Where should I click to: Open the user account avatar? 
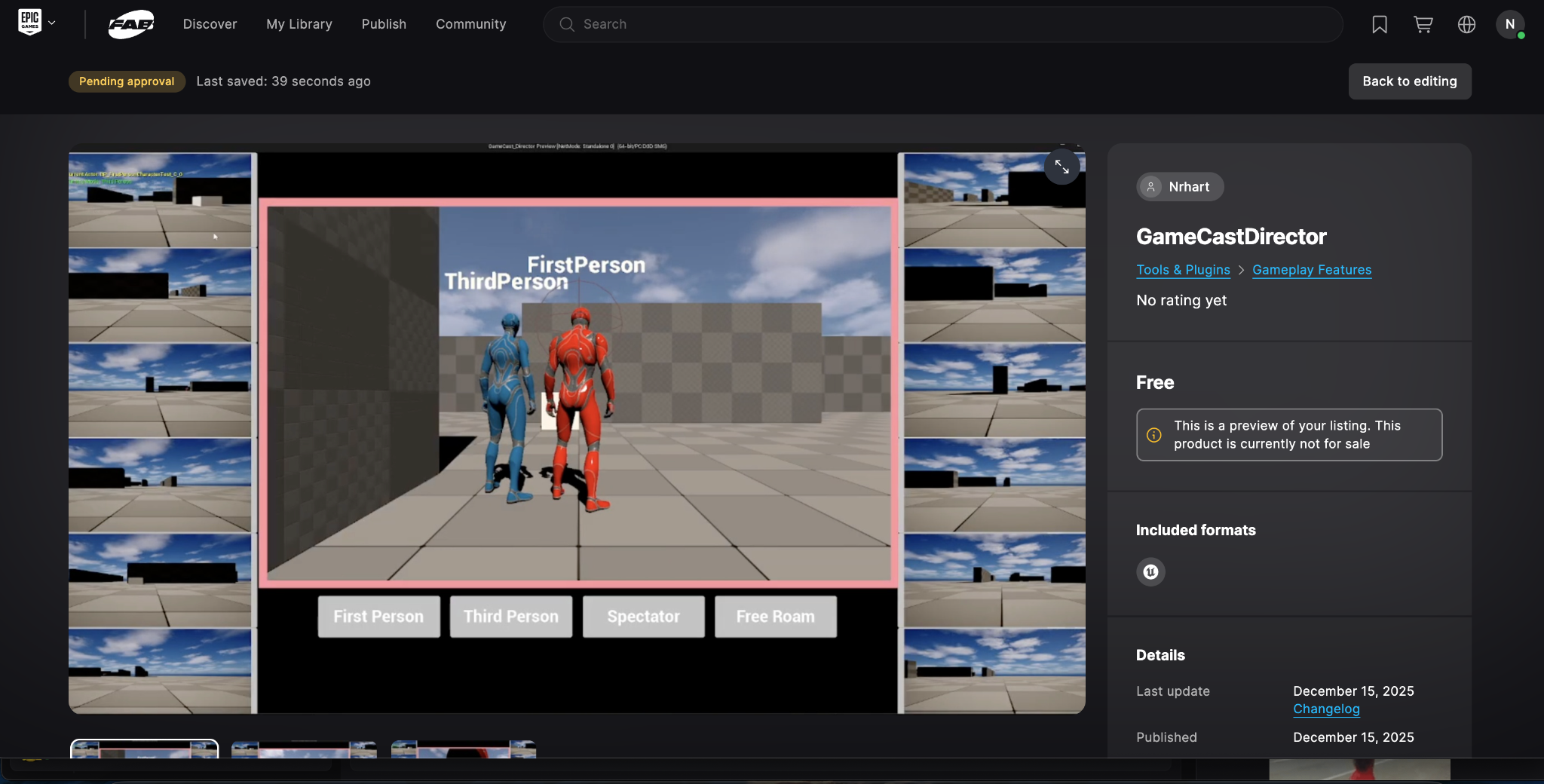click(x=1509, y=24)
